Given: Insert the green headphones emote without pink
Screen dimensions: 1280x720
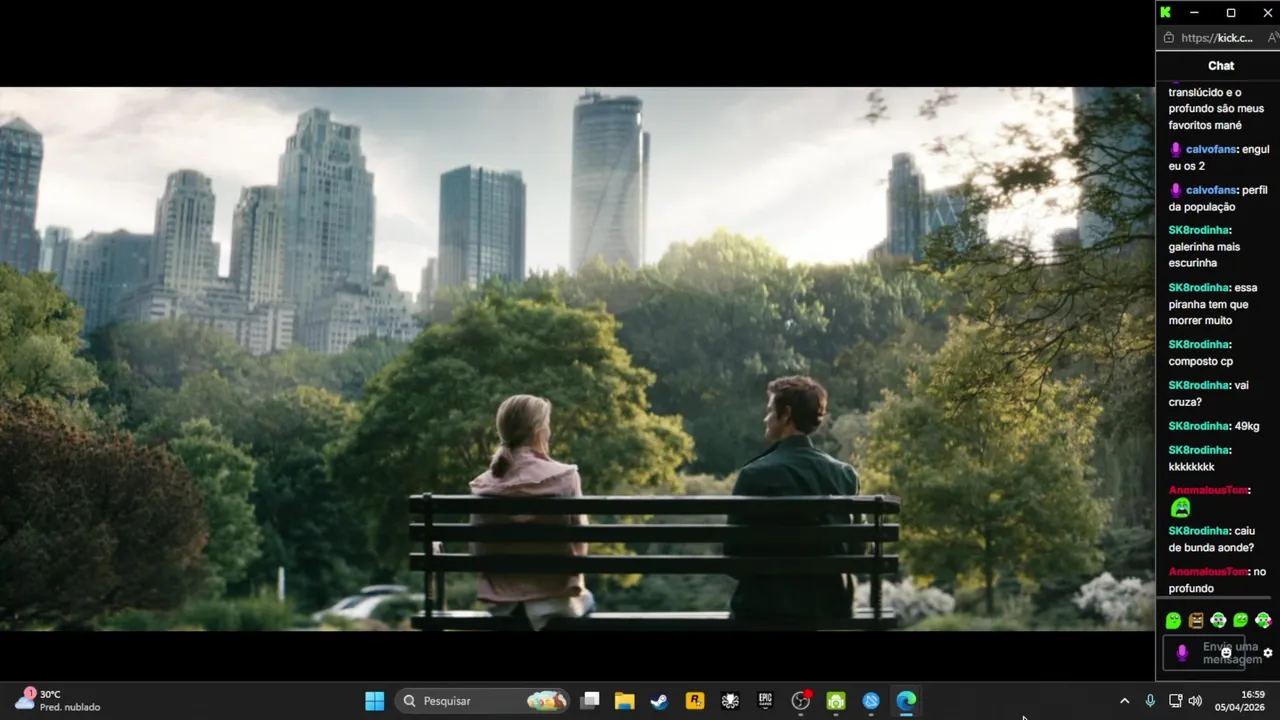Looking at the screenshot, I should [x=1218, y=621].
